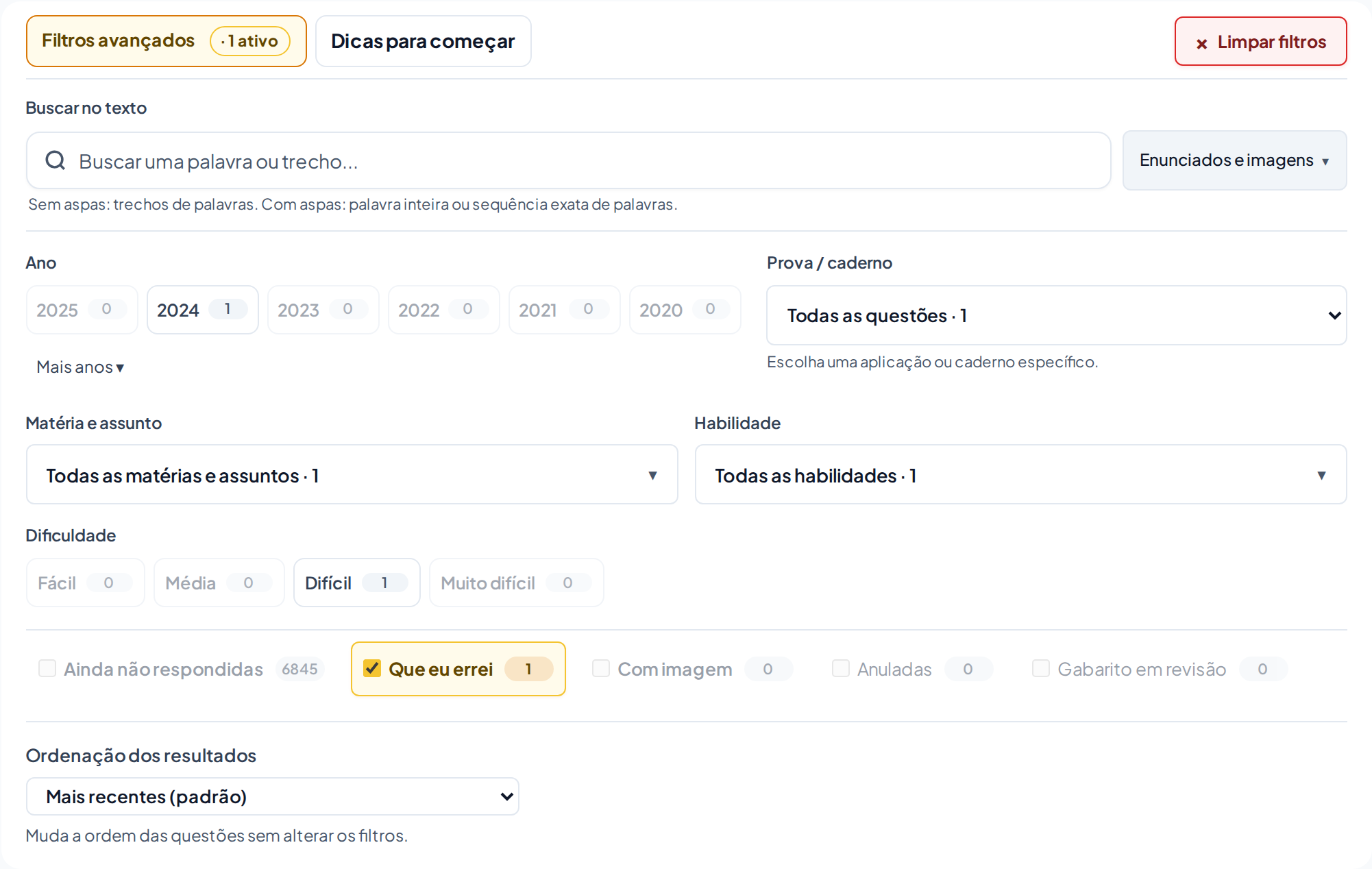Select the 2023 year filter chip
This screenshot has width=1372, height=869.
323,310
